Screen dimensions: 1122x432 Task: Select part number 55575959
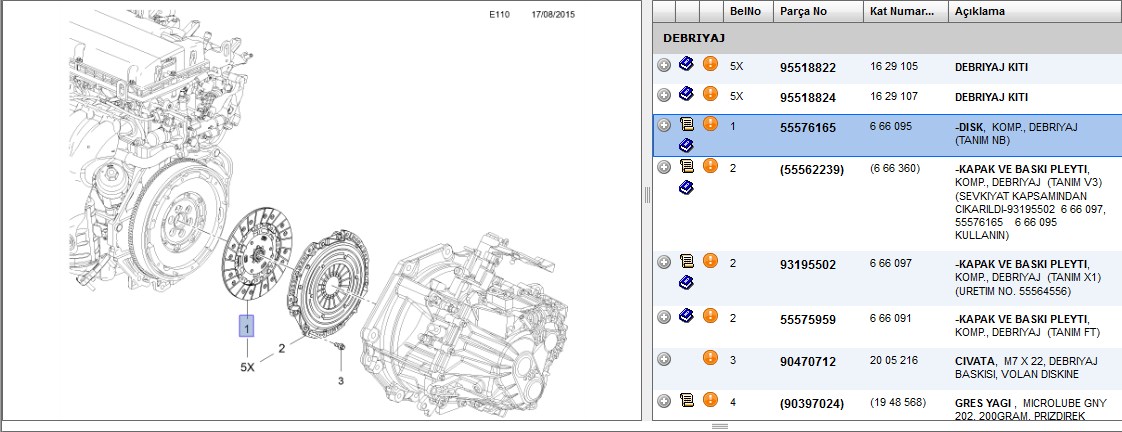[807, 320]
